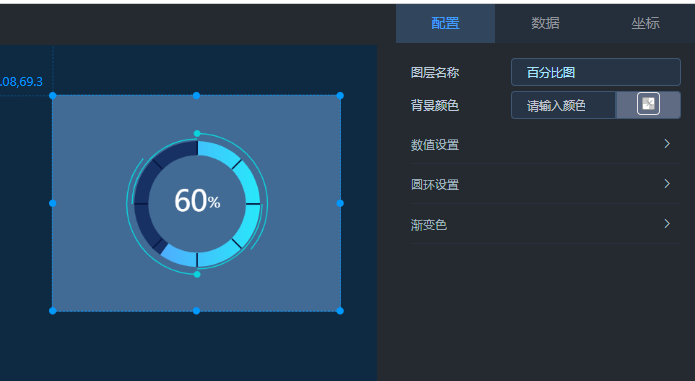This screenshot has width=695, height=381.
Task: Expand the 渐变色 section chevron
Action: (667, 224)
